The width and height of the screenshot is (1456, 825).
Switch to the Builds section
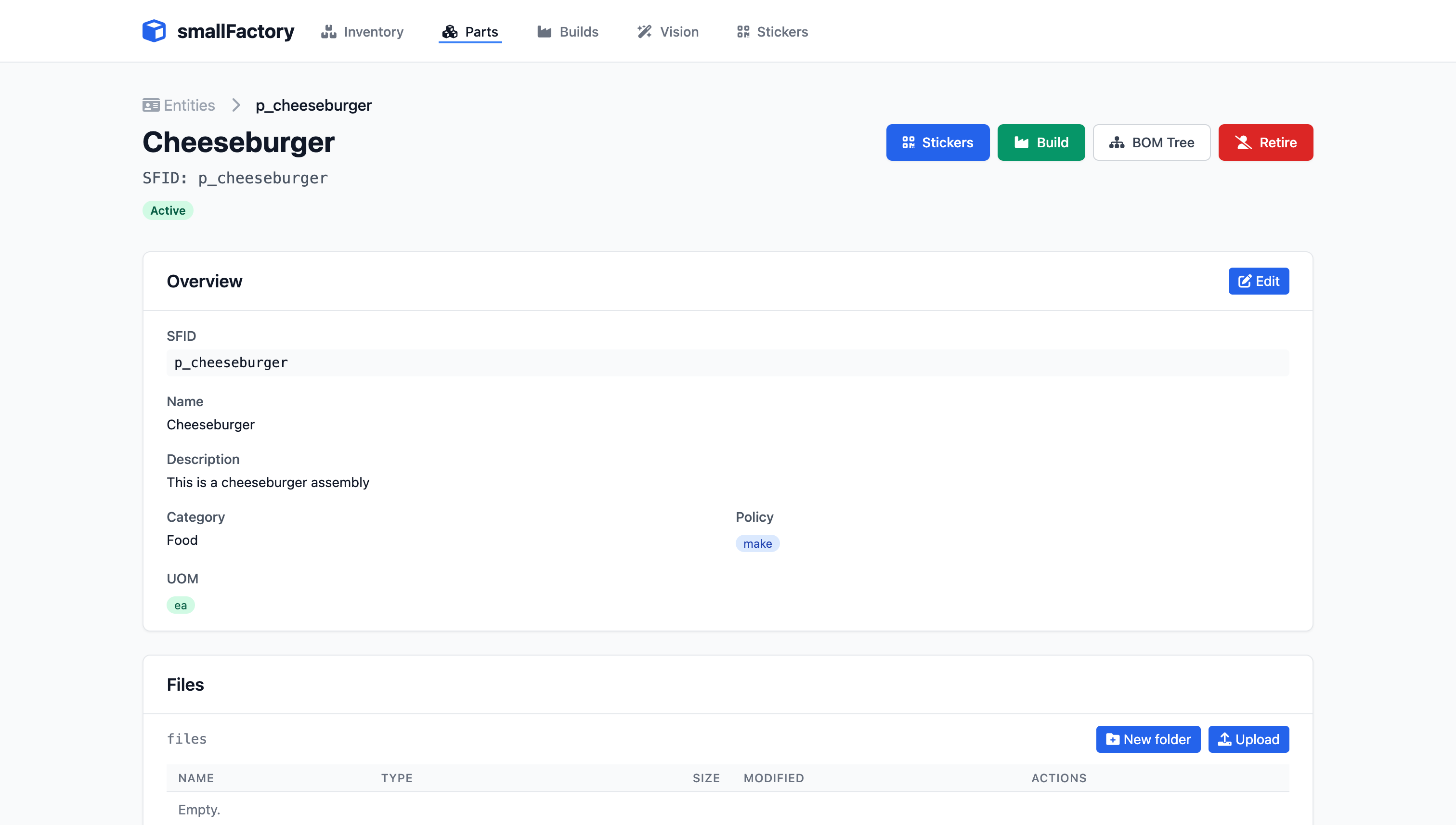tap(567, 32)
